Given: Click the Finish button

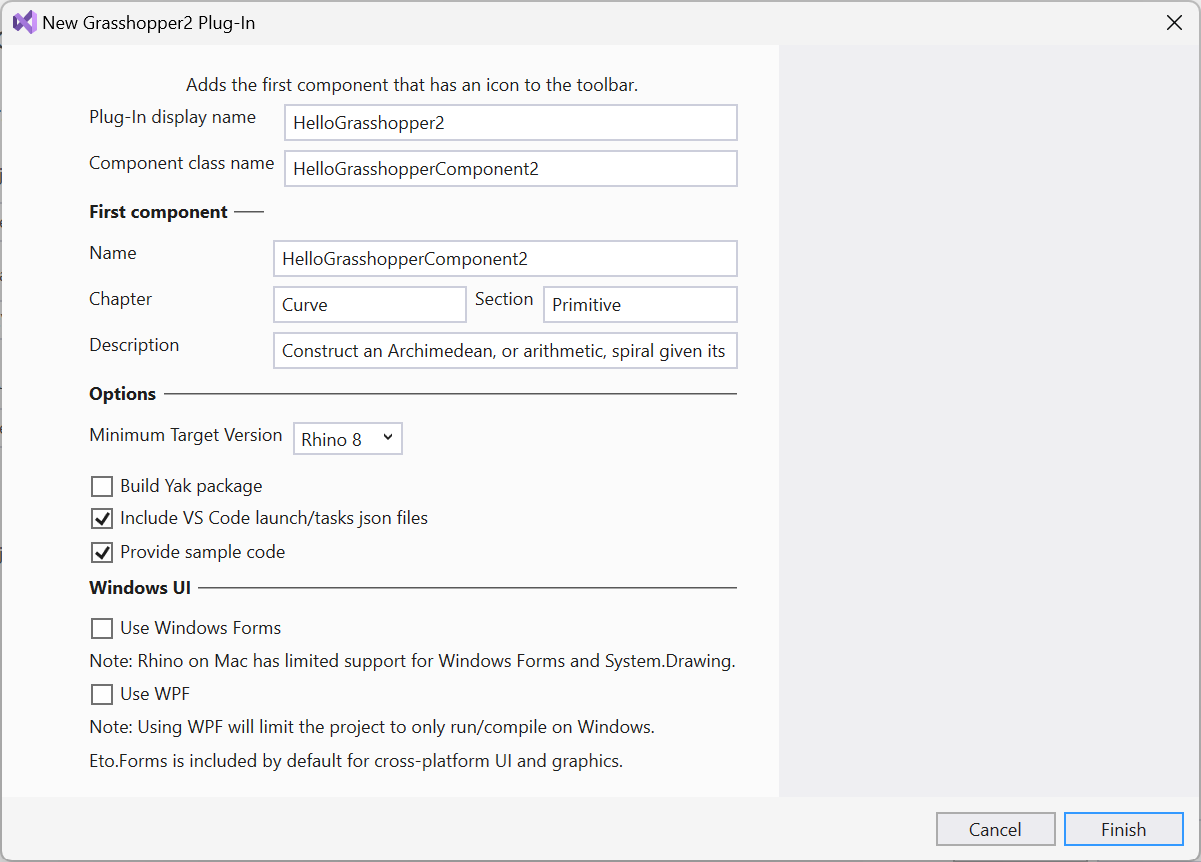Looking at the screenshot, I should 1124,829.
